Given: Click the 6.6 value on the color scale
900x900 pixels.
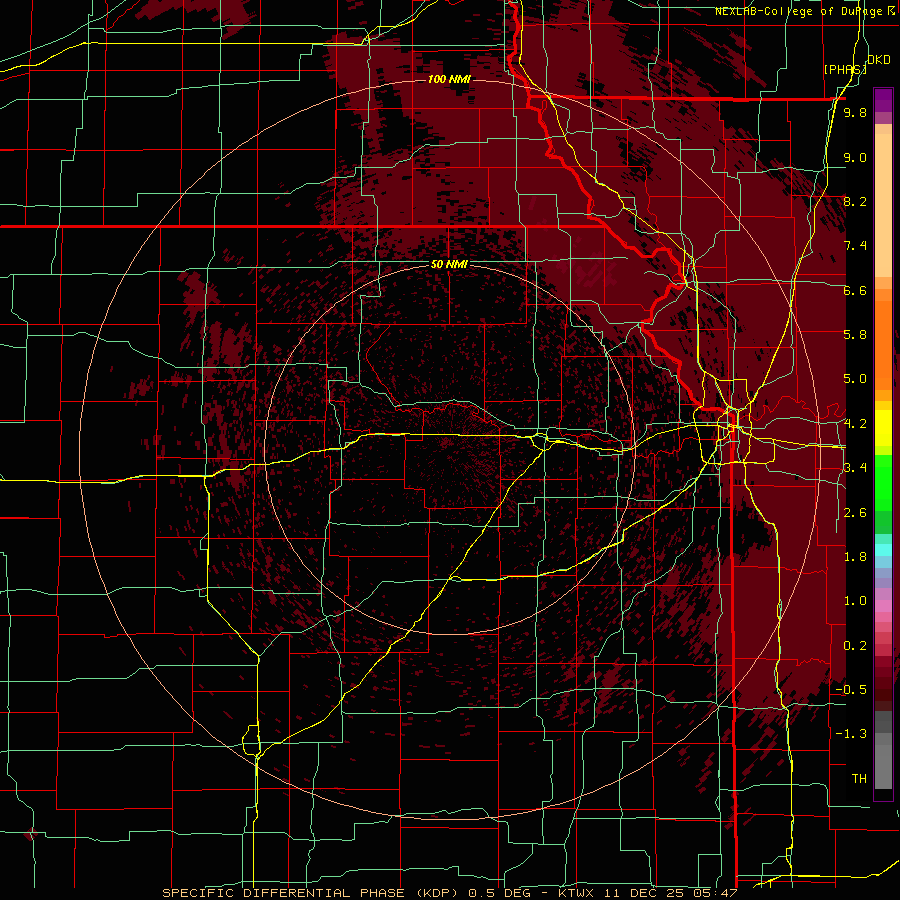Looking at the screenshot, I should coord(855,290).
